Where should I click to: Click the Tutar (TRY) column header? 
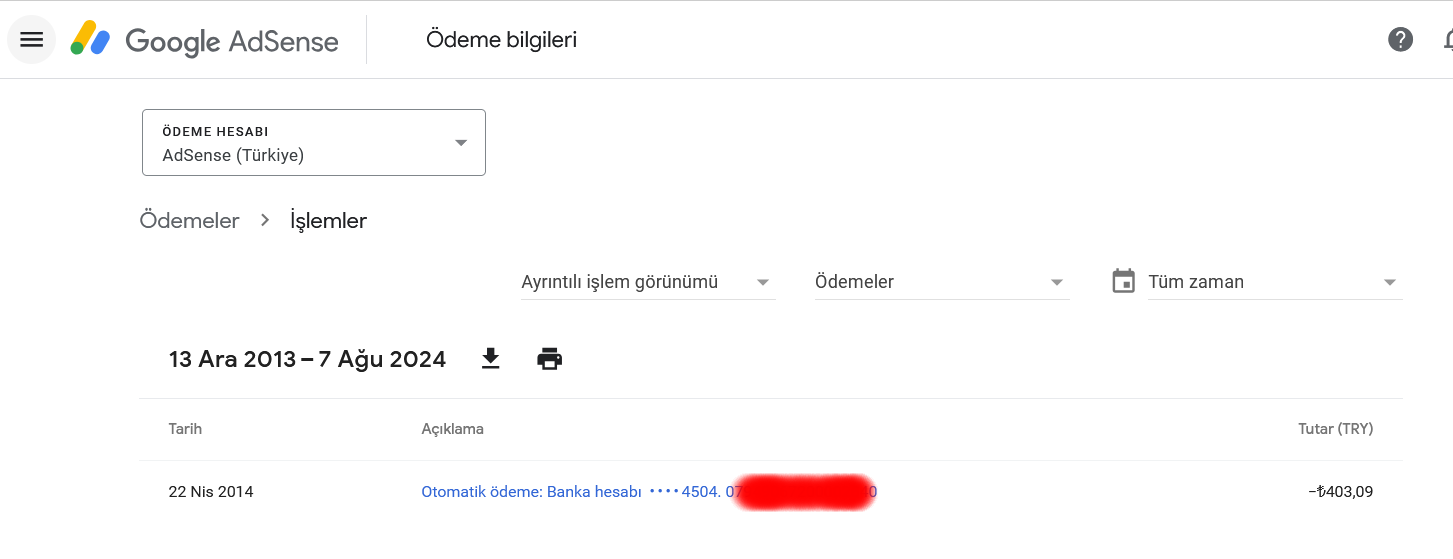pos(1335,429)
